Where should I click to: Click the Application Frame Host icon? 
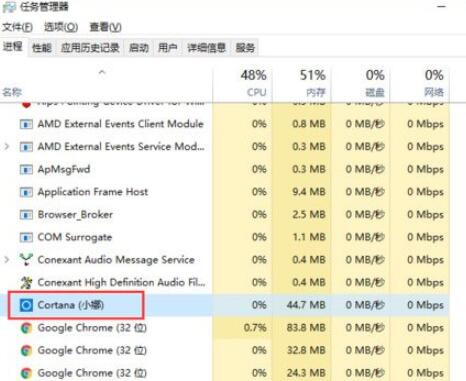tap(26, 192)
